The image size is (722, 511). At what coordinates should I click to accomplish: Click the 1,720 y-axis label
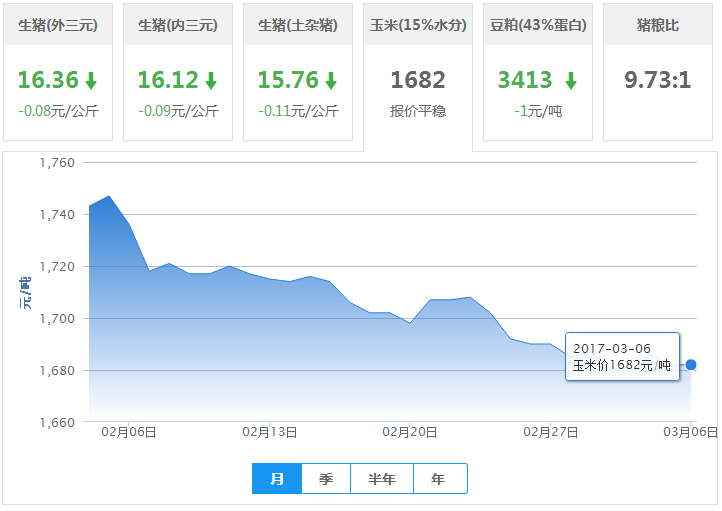[x=57, y=267]
